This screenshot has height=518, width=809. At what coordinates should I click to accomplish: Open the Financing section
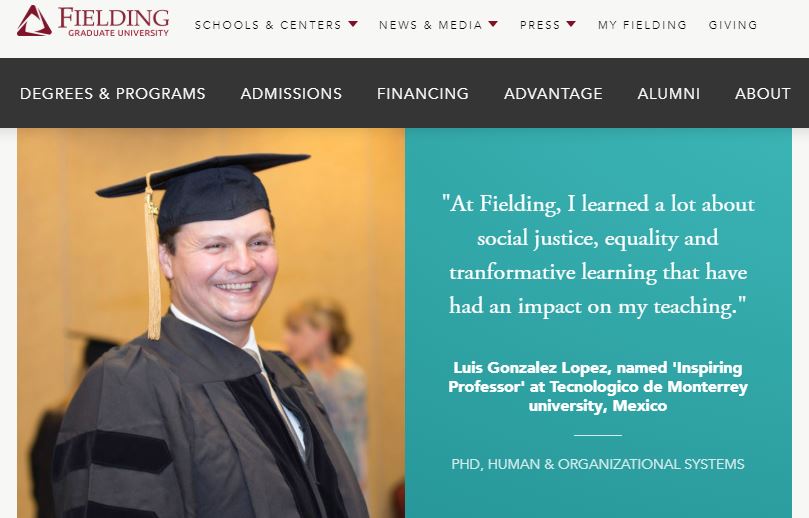pos(423,93)
